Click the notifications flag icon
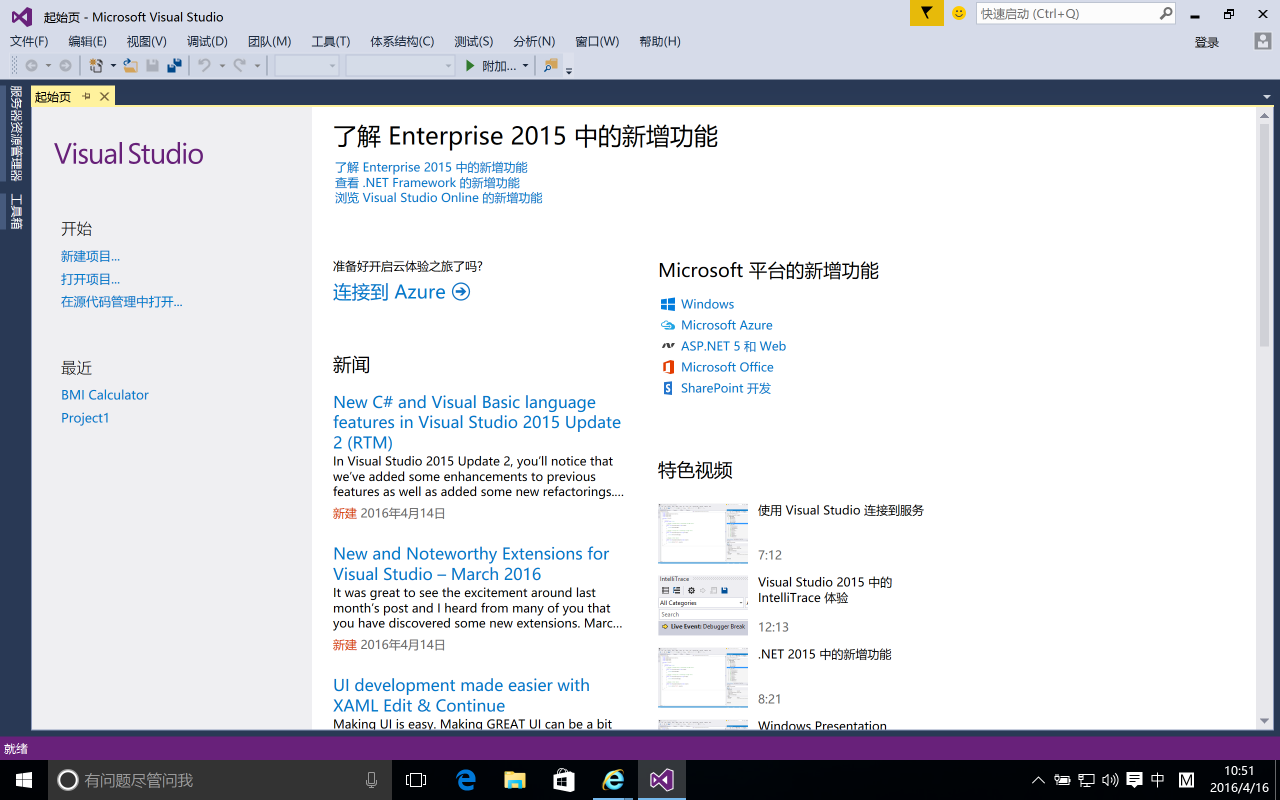The image size is (1280, 800). pyautogui.click(x=927, y=13)
